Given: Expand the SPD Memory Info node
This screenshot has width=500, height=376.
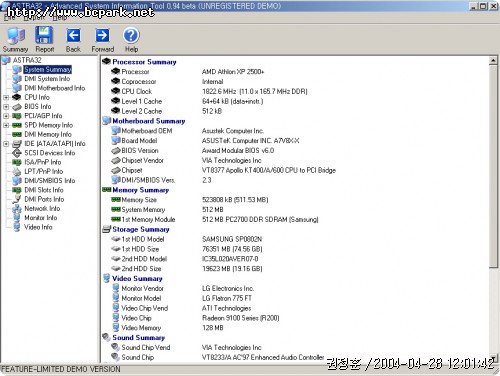Looking at the screenshot, I should click(x=6, y=125).
